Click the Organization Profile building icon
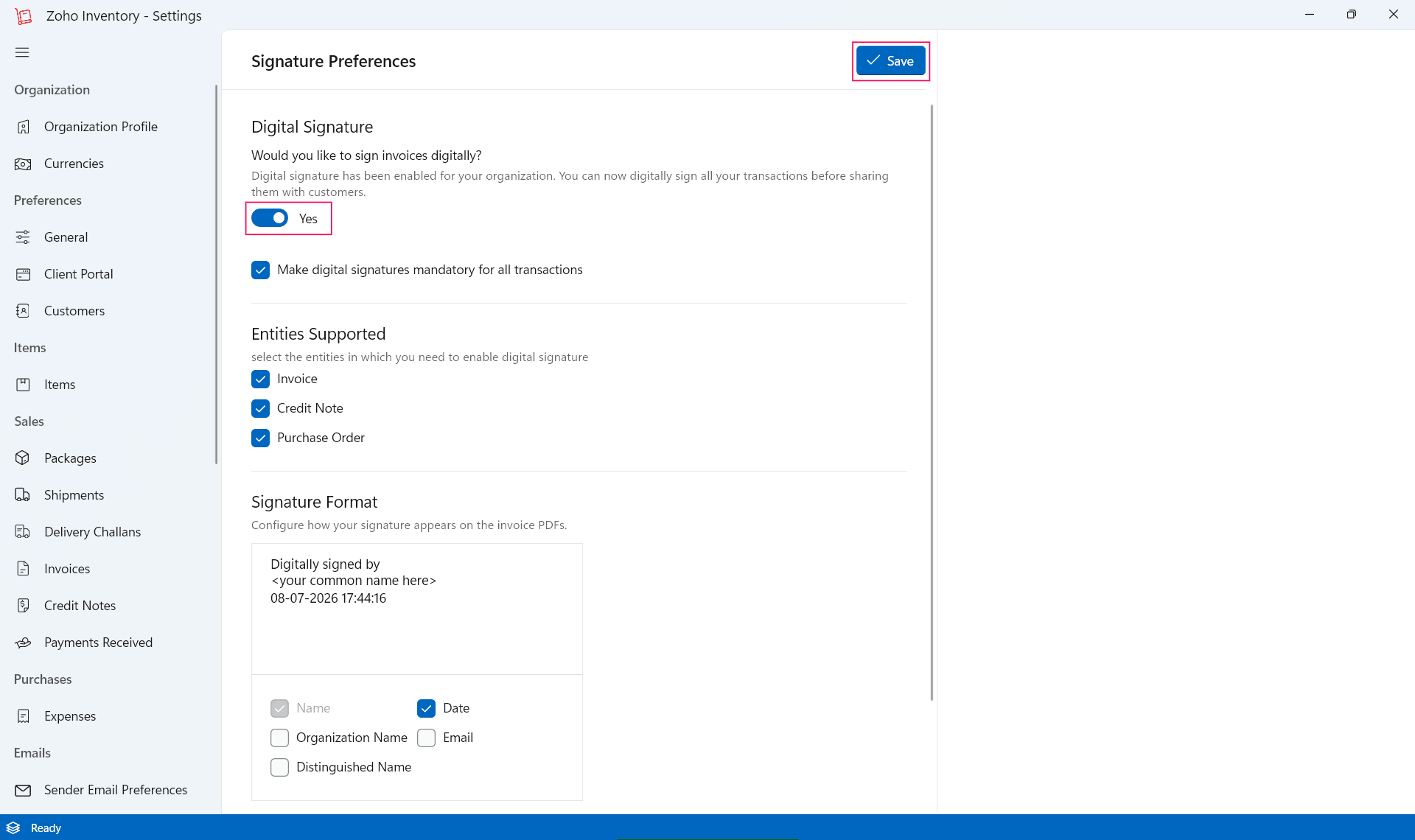 [x=23, y=127]
